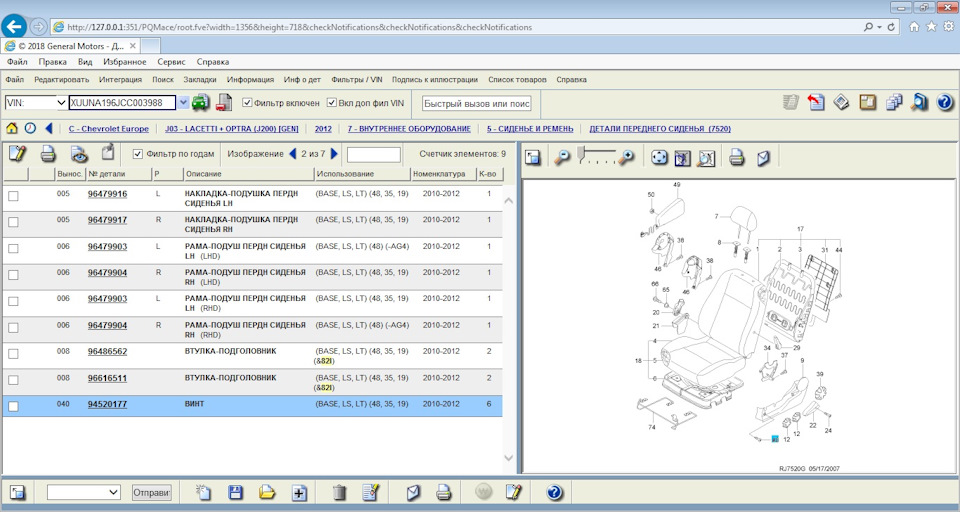Click parts list scrollbar down arrow
This screenshot has height=512, width=960.
pyautogui.click(x=508, y=457)
